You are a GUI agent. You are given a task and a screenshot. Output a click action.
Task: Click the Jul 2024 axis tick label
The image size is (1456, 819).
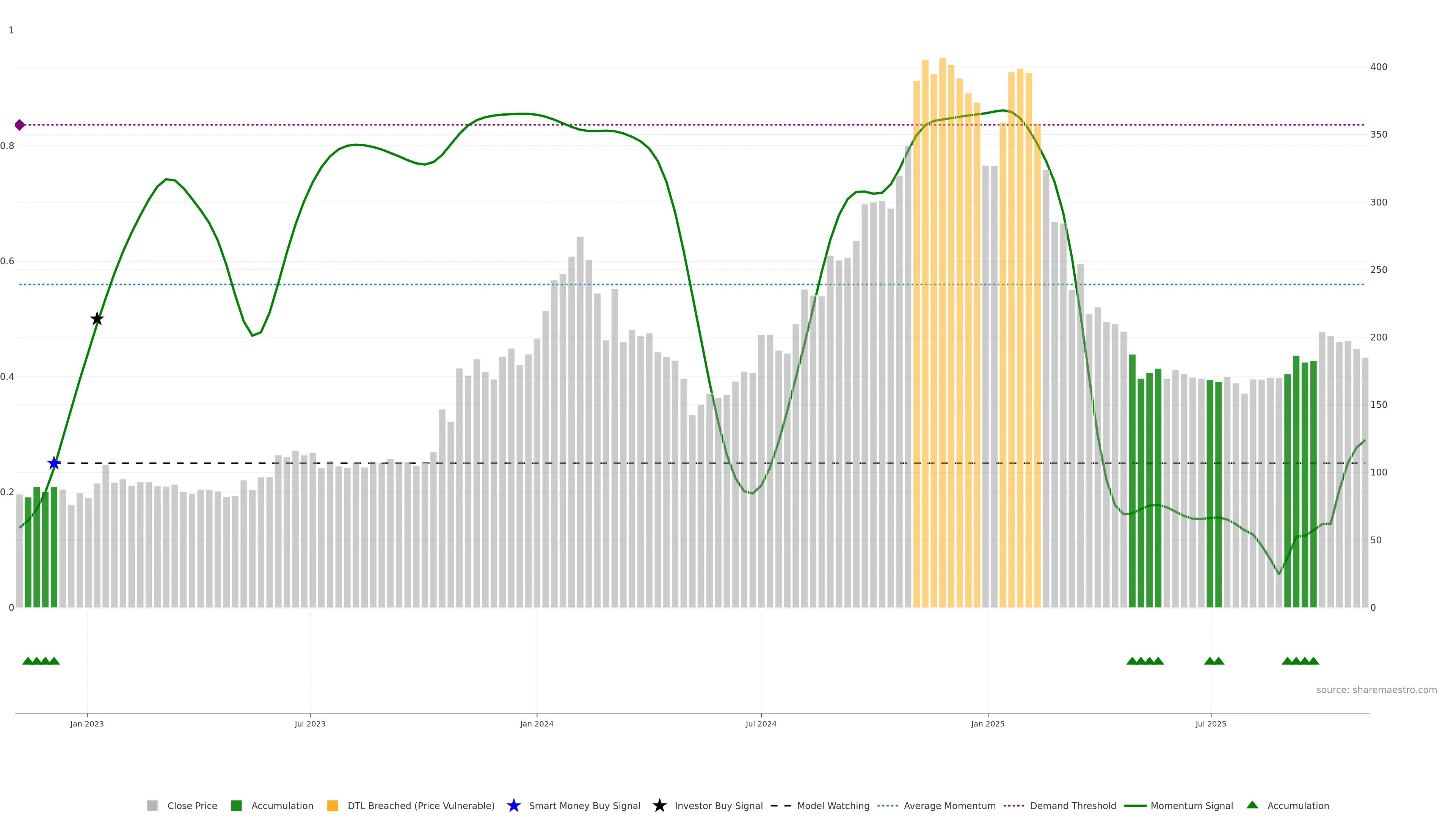click(761, 723)
